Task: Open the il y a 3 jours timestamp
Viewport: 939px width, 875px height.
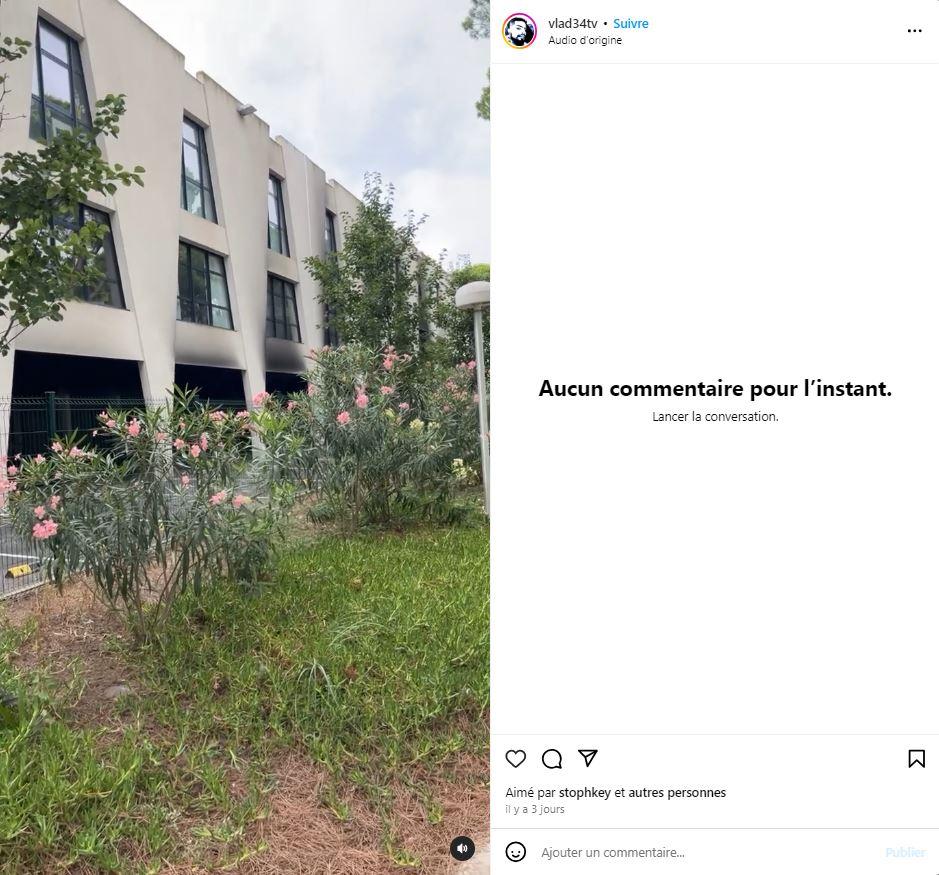Action: 535,809
